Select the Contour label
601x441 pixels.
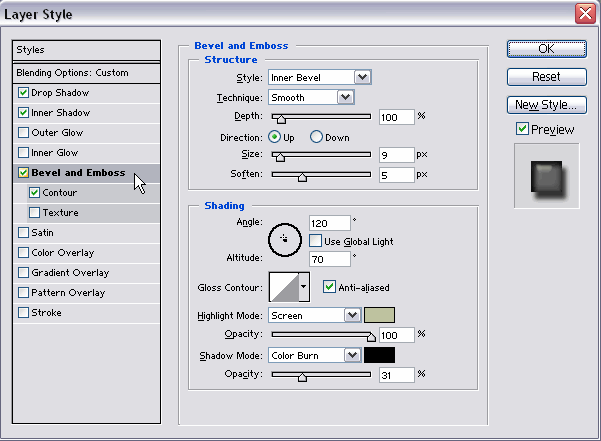point(60,192)
